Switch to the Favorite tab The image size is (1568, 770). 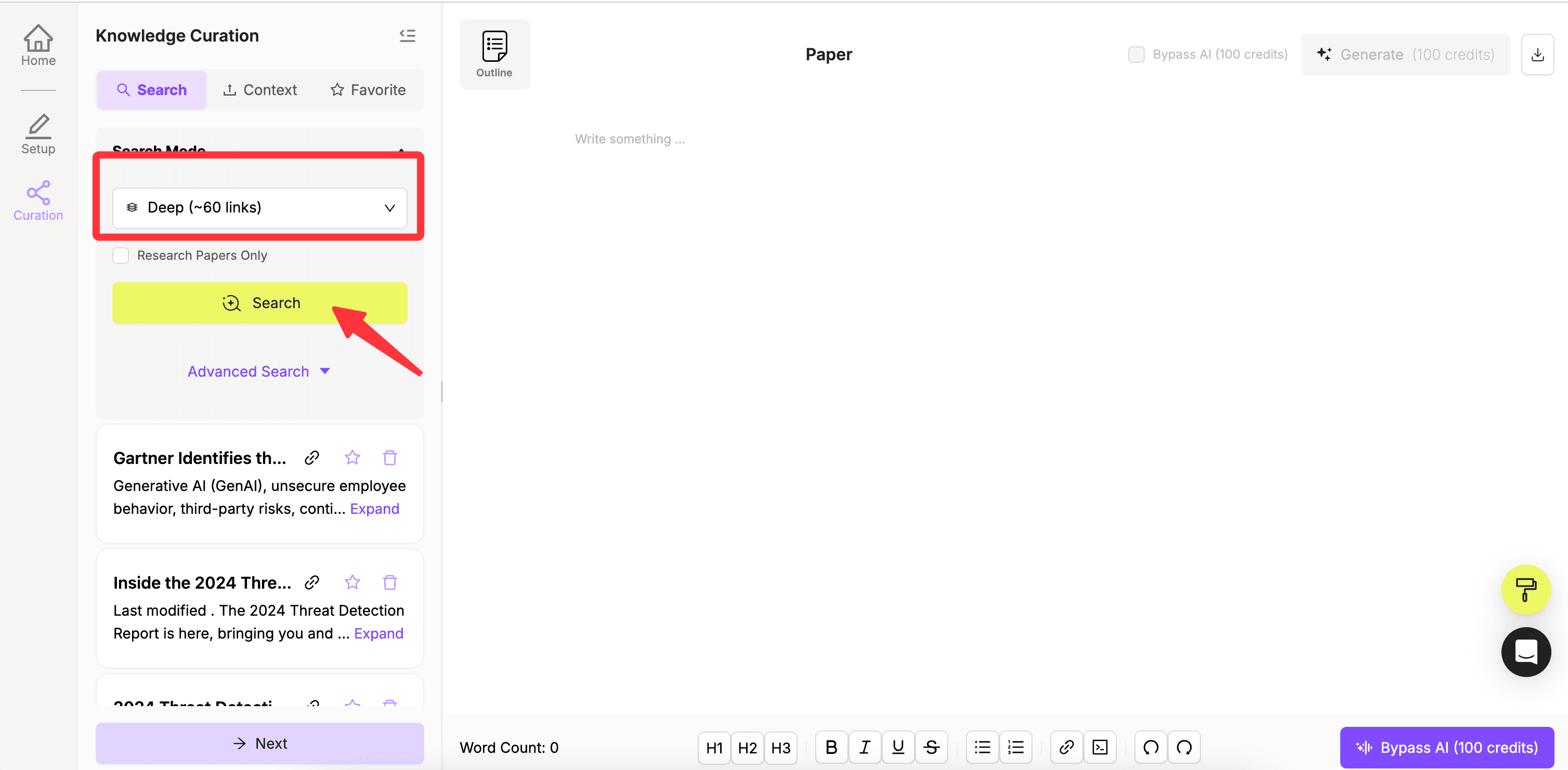tap(368, 90)
